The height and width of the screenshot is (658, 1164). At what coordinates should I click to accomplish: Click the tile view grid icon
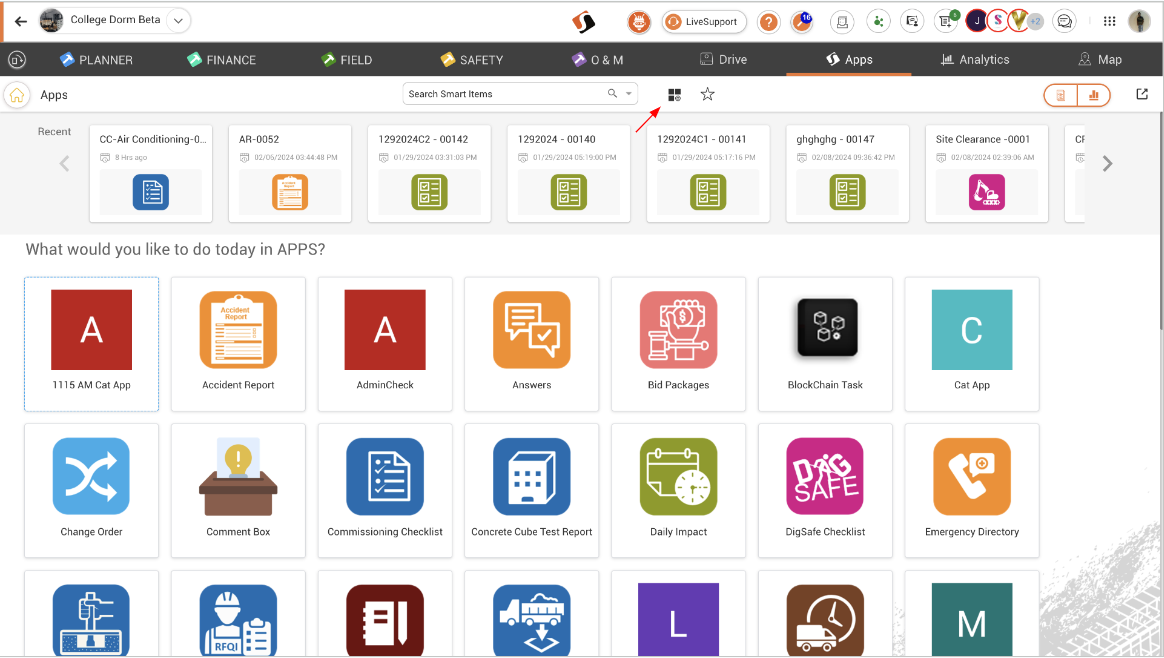point(674,94)
